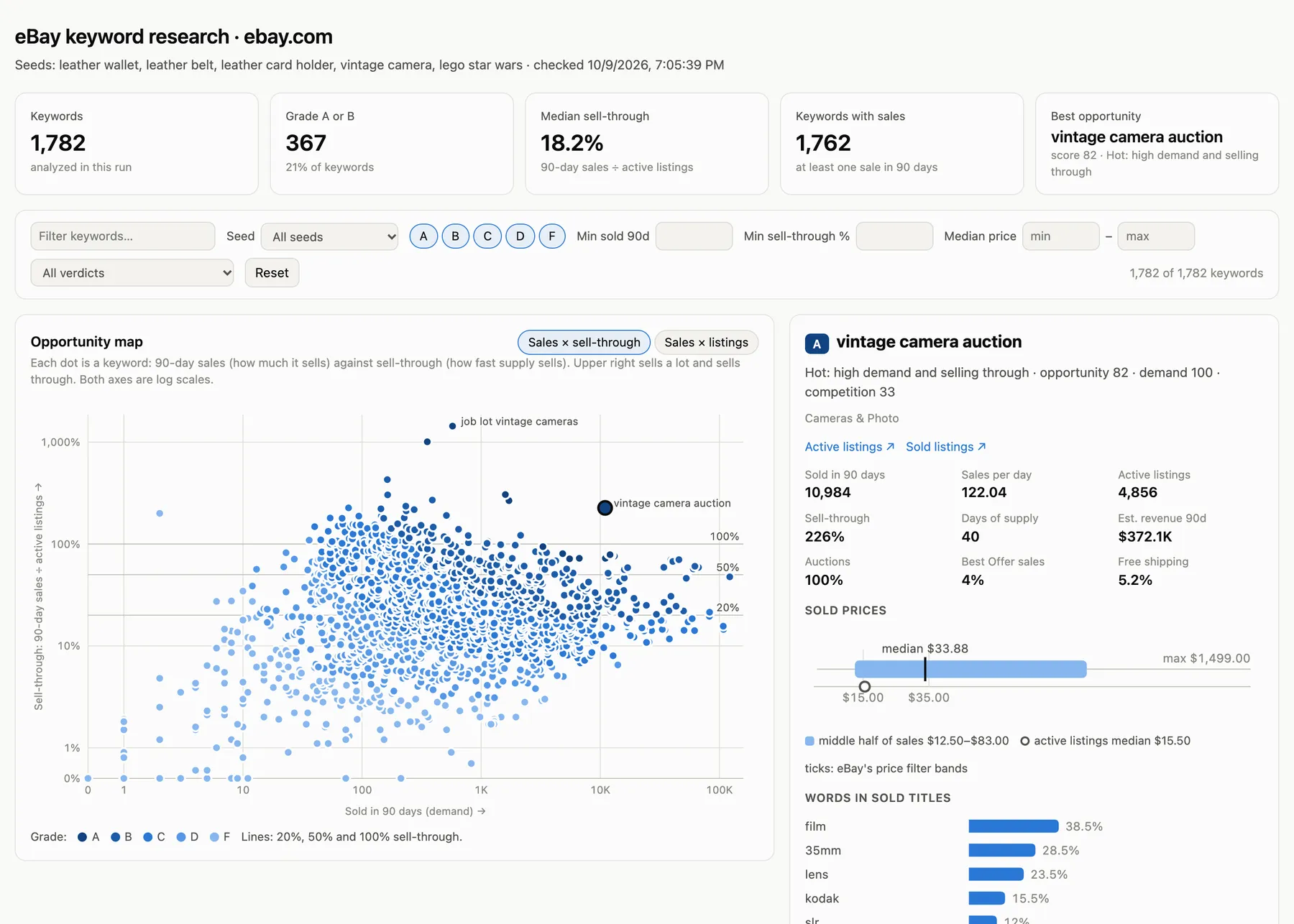
Task: Click the Min sell-through % field
Action: pos(894,236)
